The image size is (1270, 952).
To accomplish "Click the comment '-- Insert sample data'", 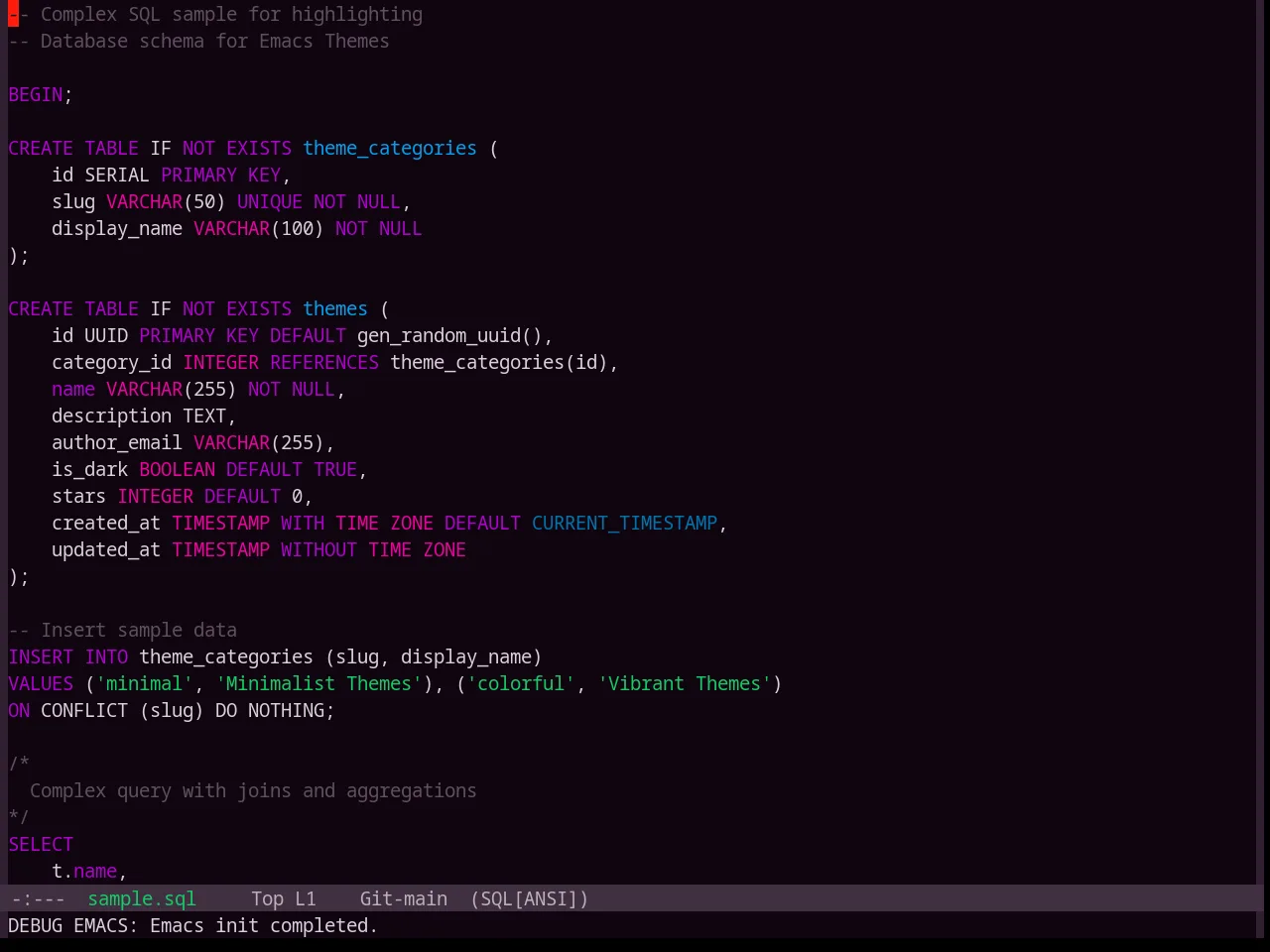I will tap(123, 630).
